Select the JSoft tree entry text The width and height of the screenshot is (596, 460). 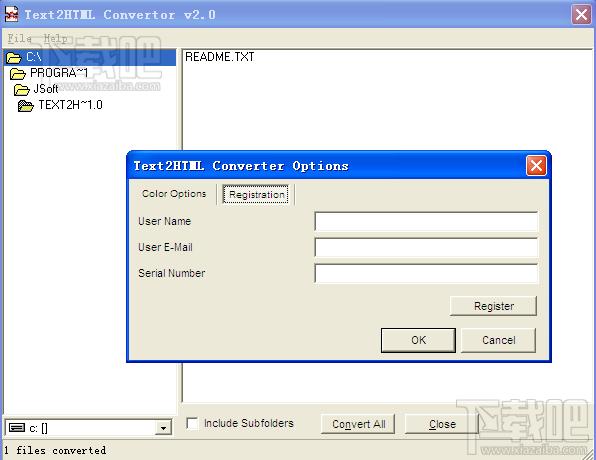tap(46, 89)
